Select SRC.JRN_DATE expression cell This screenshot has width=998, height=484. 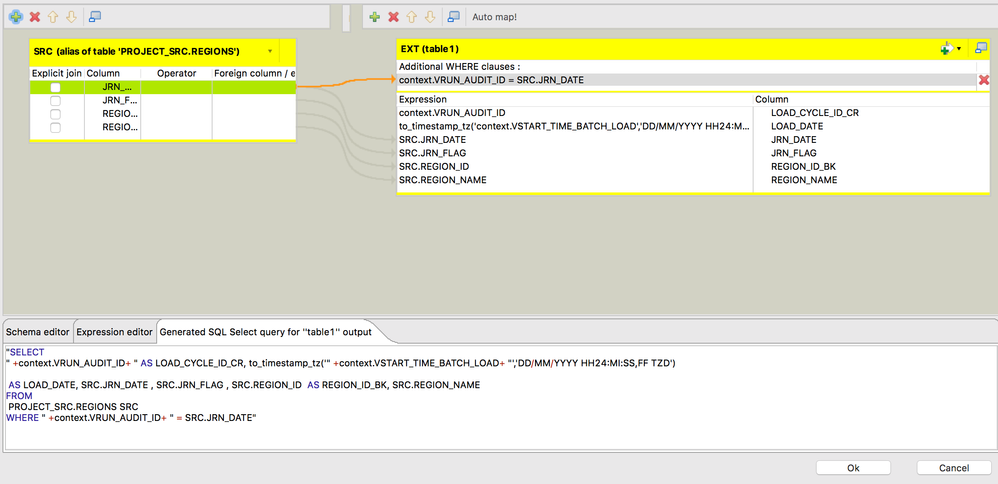point(575,139)
